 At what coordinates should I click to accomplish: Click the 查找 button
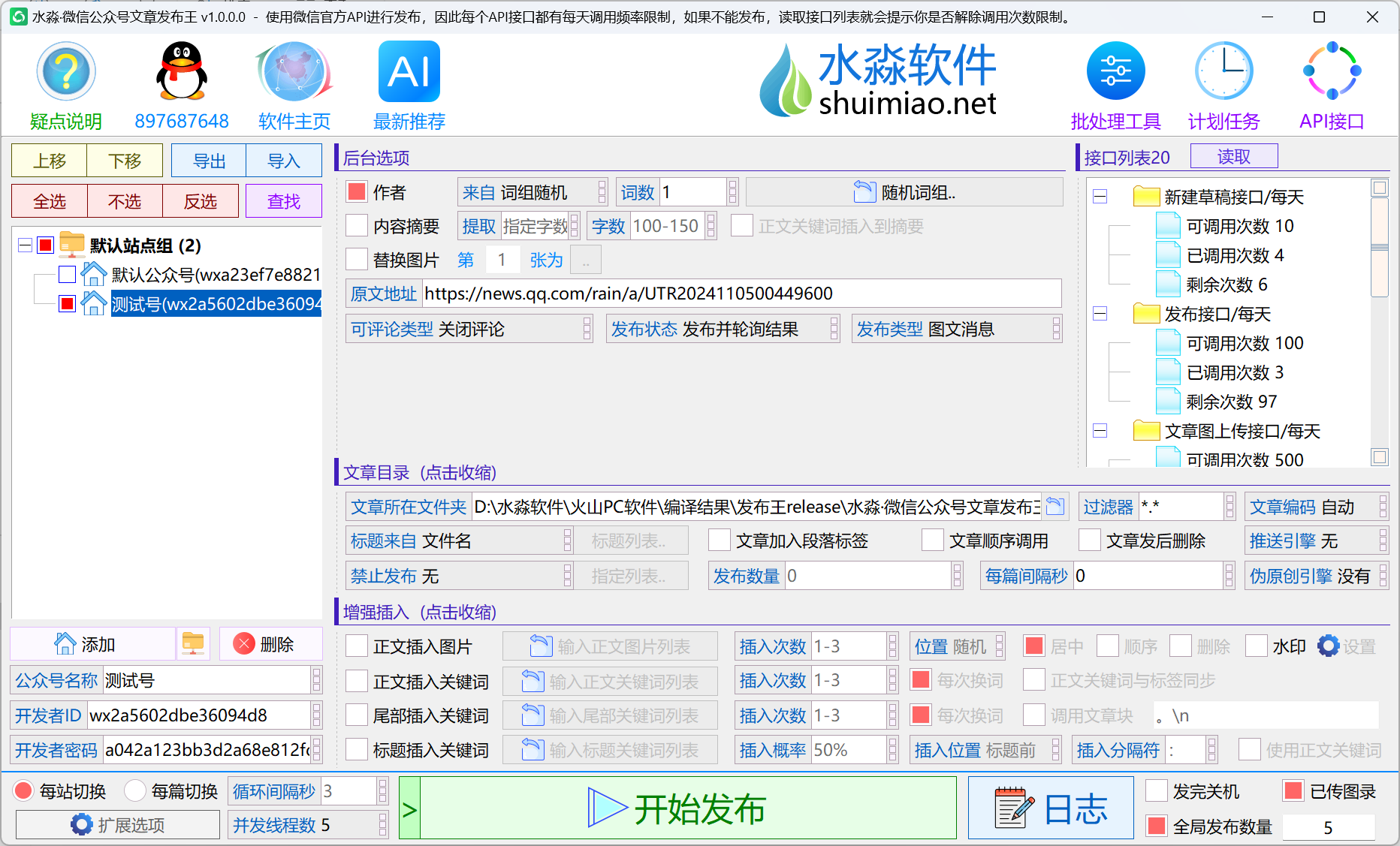284,201
